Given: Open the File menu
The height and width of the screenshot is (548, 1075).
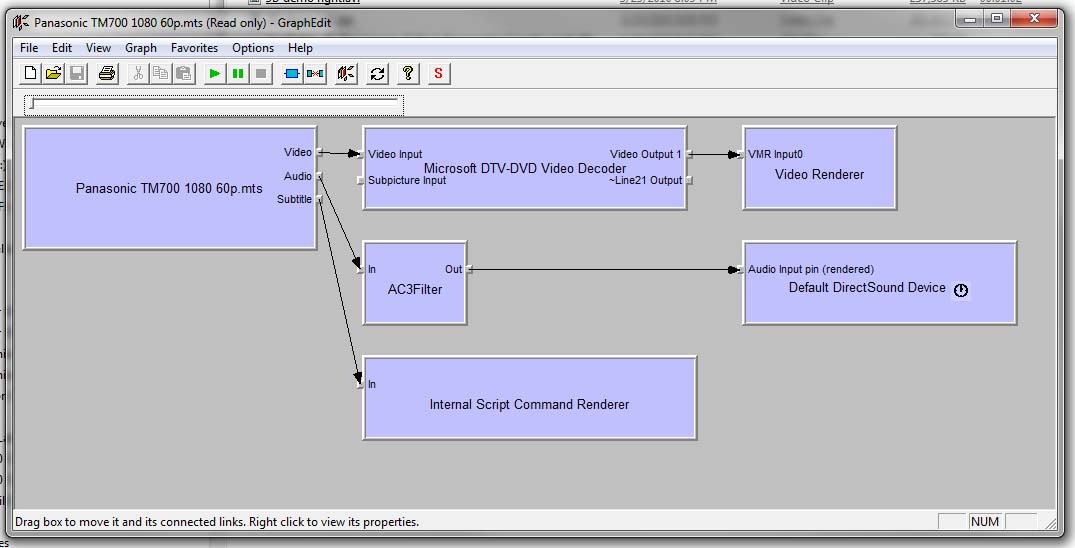Looking at the screenshot, I should coord(29,48).
